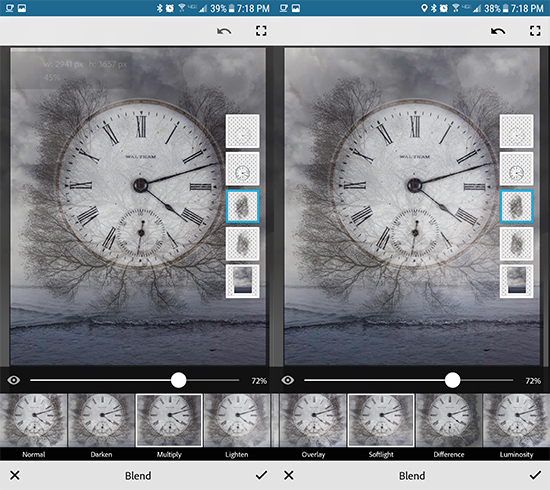Image resolution: width=550 pixels, height=490 pixels.
Task: Tap the Blend title in right screen
Action: 412,476
